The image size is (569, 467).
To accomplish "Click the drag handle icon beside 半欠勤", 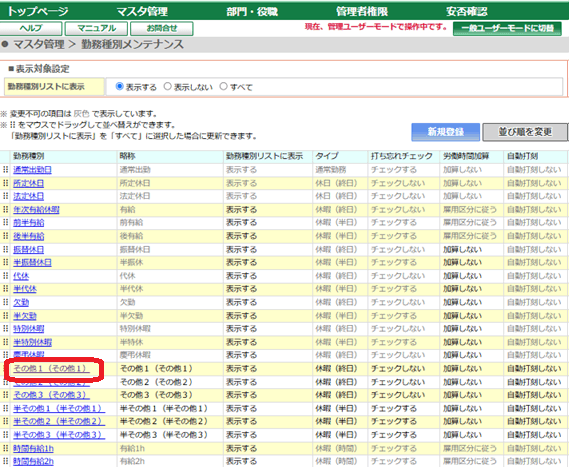I will coord(5,316).
